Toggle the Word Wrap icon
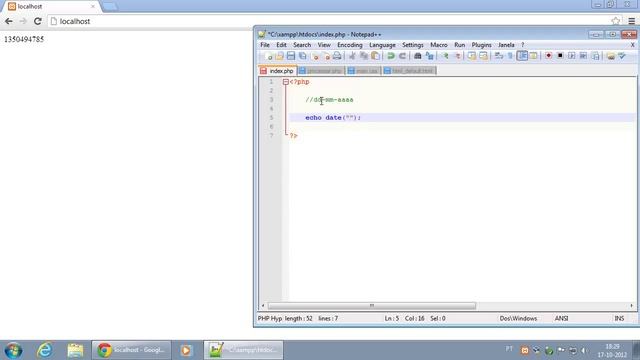Screen dimensions: 640x360 pyautogui.click(x=498, y=56)
